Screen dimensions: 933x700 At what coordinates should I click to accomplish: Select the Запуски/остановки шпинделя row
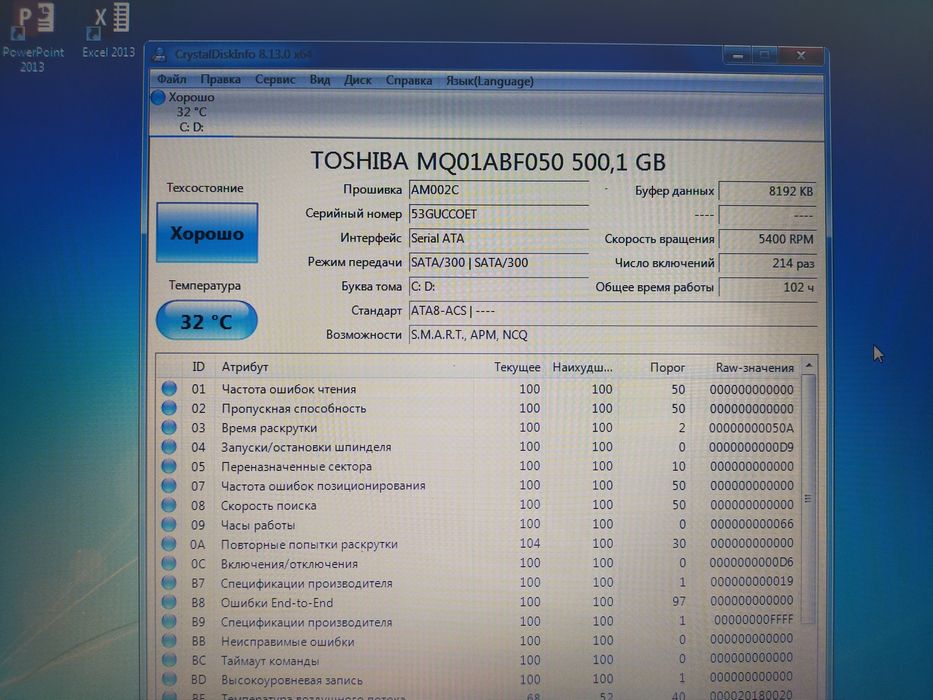click(478, 447)
